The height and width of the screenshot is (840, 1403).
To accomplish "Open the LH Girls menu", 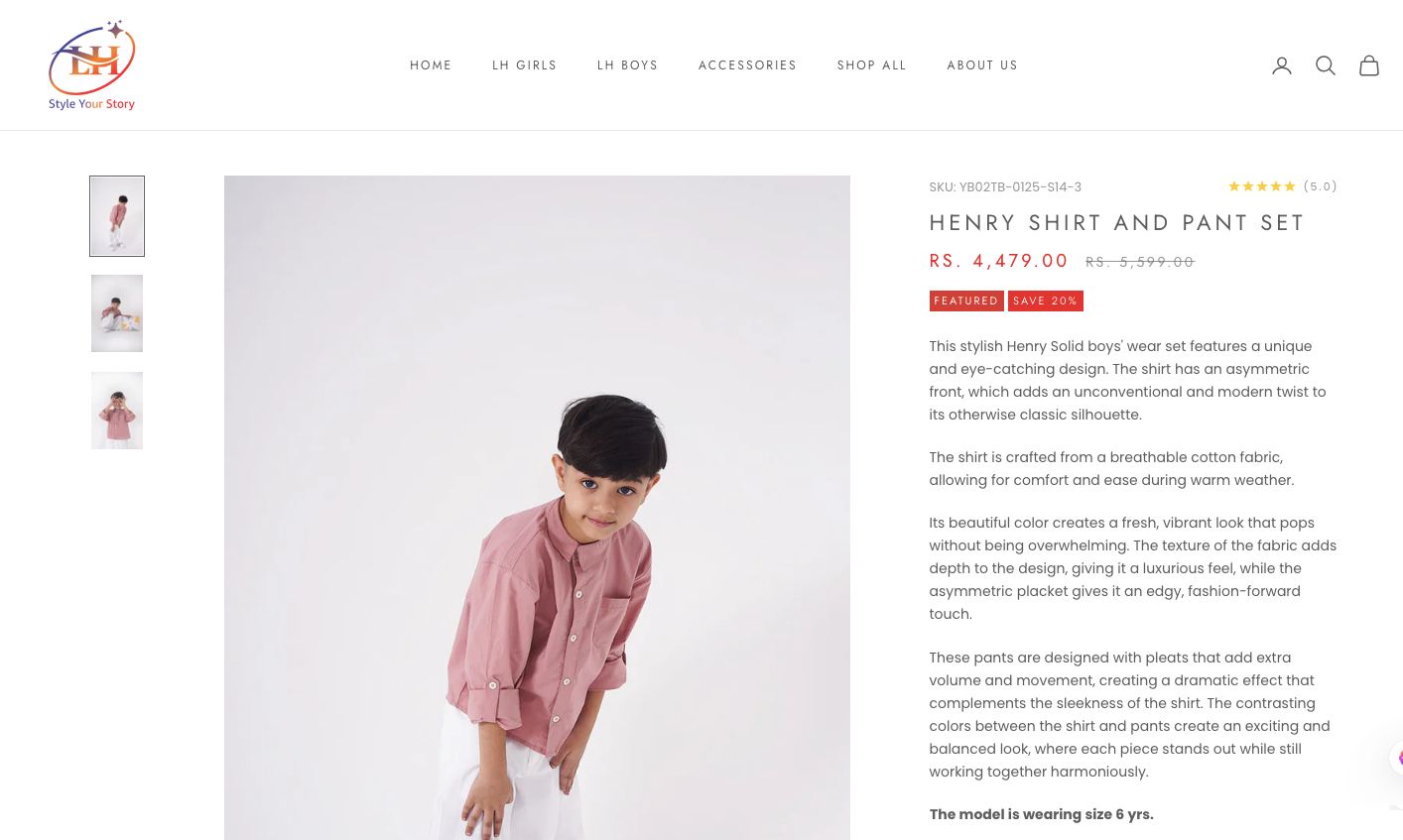I will click(524, 65).
